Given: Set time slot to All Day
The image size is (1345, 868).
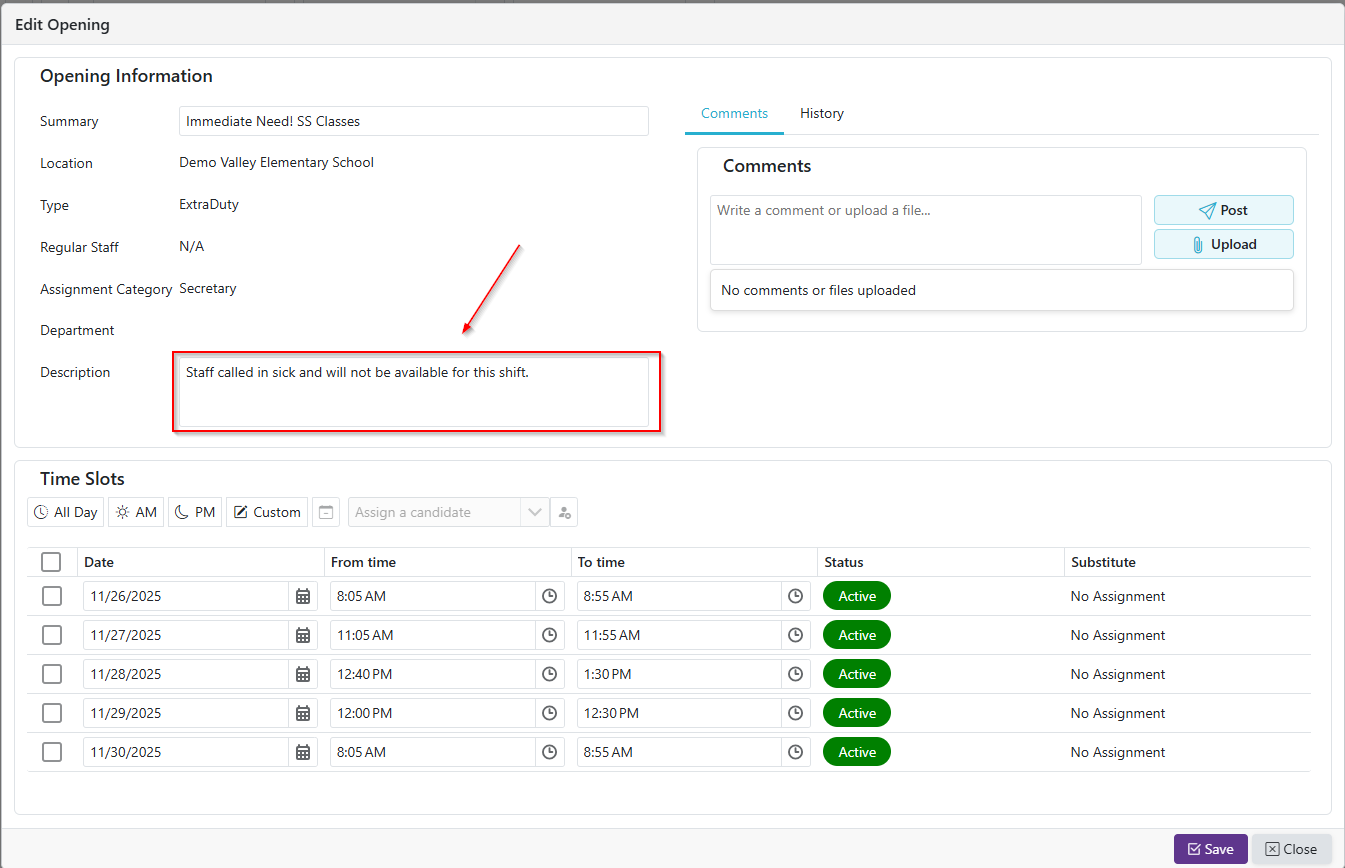Looking at the screenshot, I should (66, 512).
